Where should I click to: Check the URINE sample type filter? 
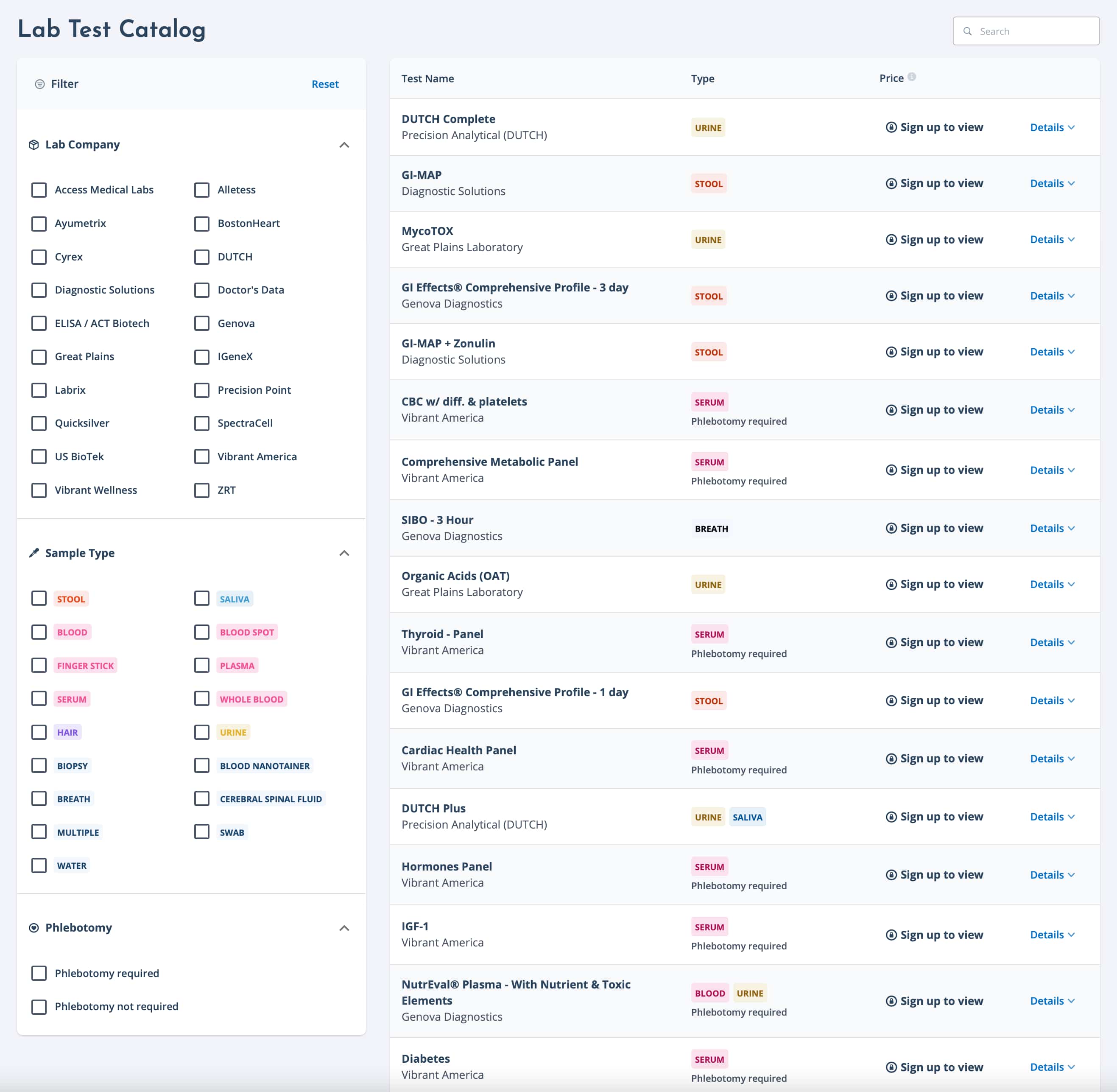click(x=202, y=732)
